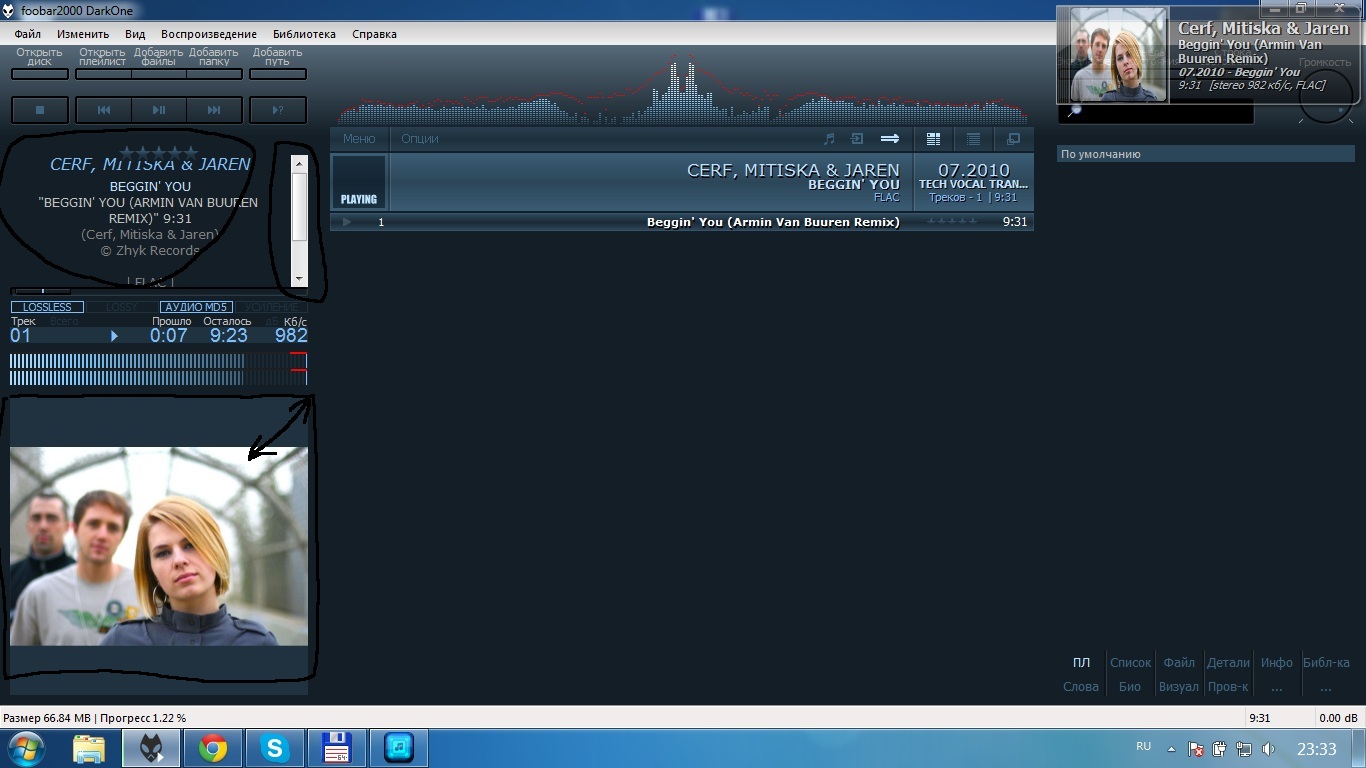Click the tray icon with red X
The image size is (1366, 768).
1196,749
